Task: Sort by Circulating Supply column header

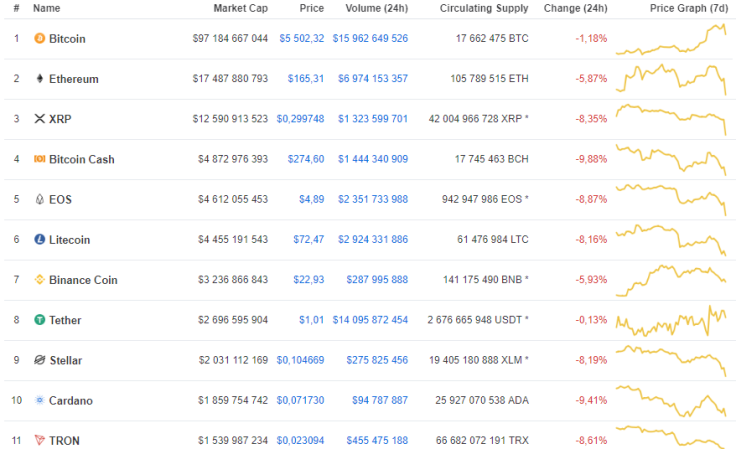Action: pos(484,8)
